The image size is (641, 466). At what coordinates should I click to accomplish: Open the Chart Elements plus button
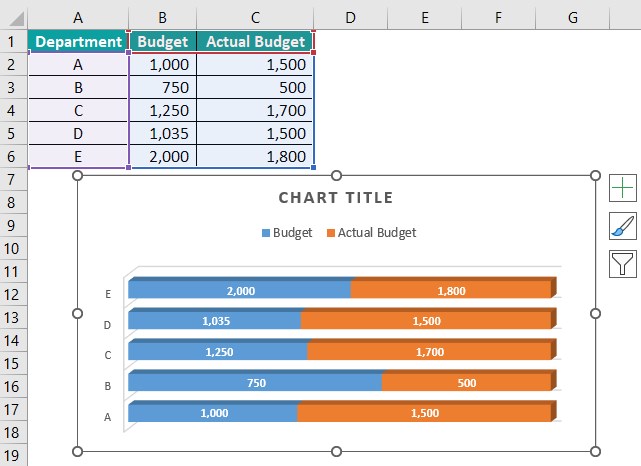coord(623,188)
